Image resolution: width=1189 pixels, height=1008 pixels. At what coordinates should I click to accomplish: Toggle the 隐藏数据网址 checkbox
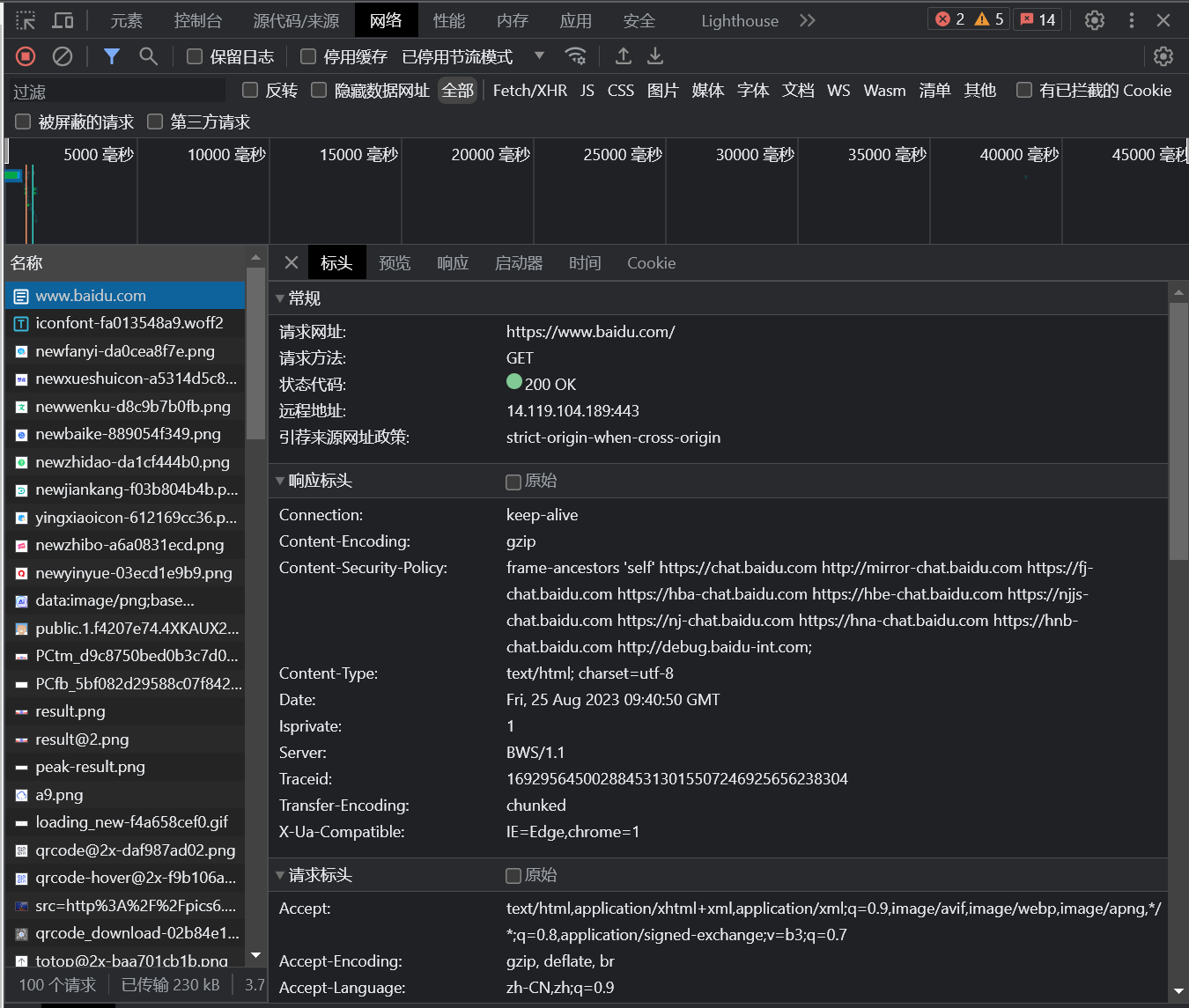coord(319,90)
